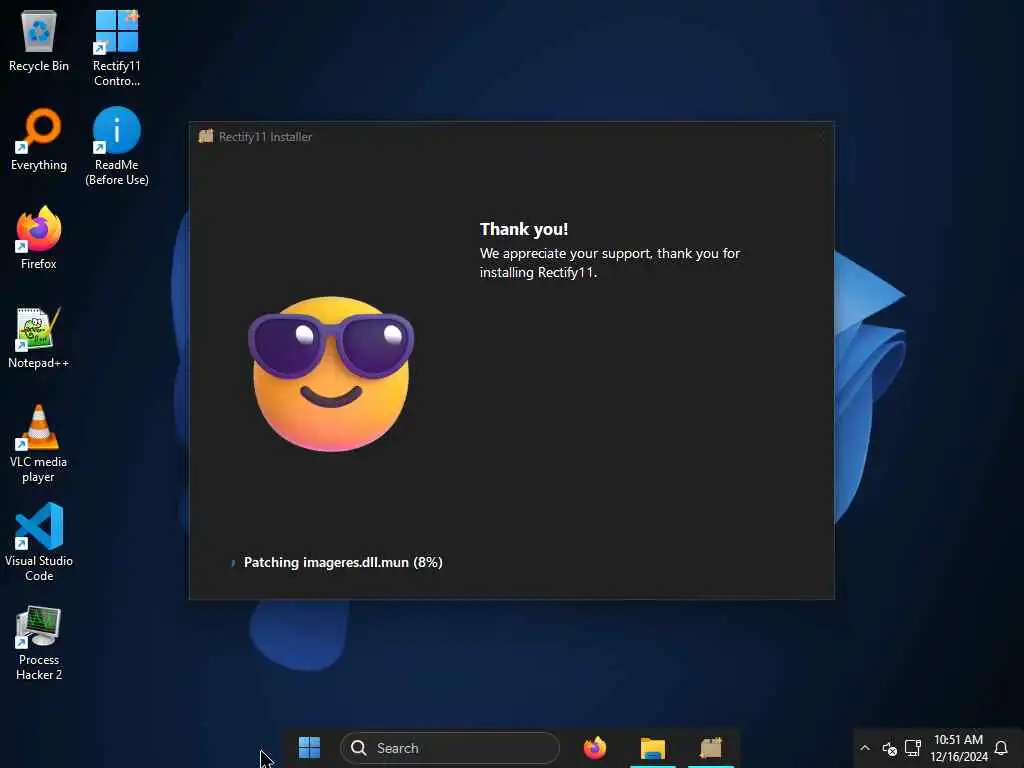Open the network status tray icon
1024x768 pixels.
[x=913, y=748]
